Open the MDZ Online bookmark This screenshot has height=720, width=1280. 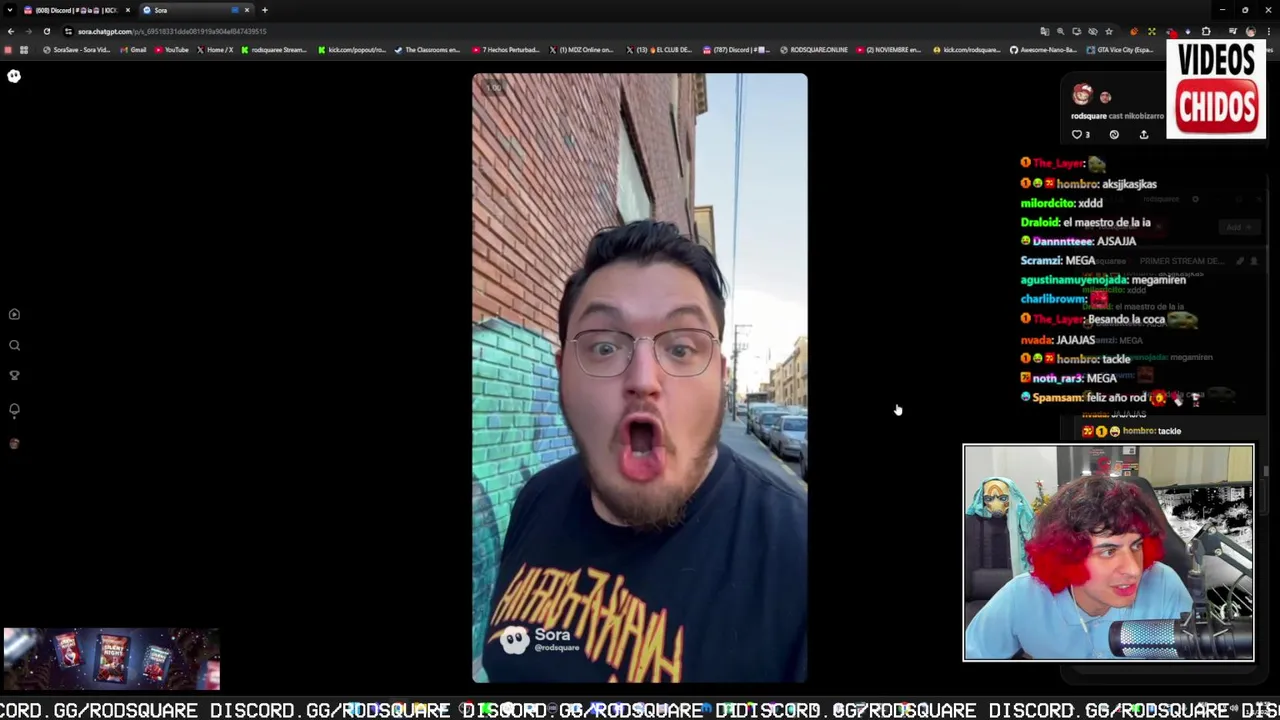point(581,50)
